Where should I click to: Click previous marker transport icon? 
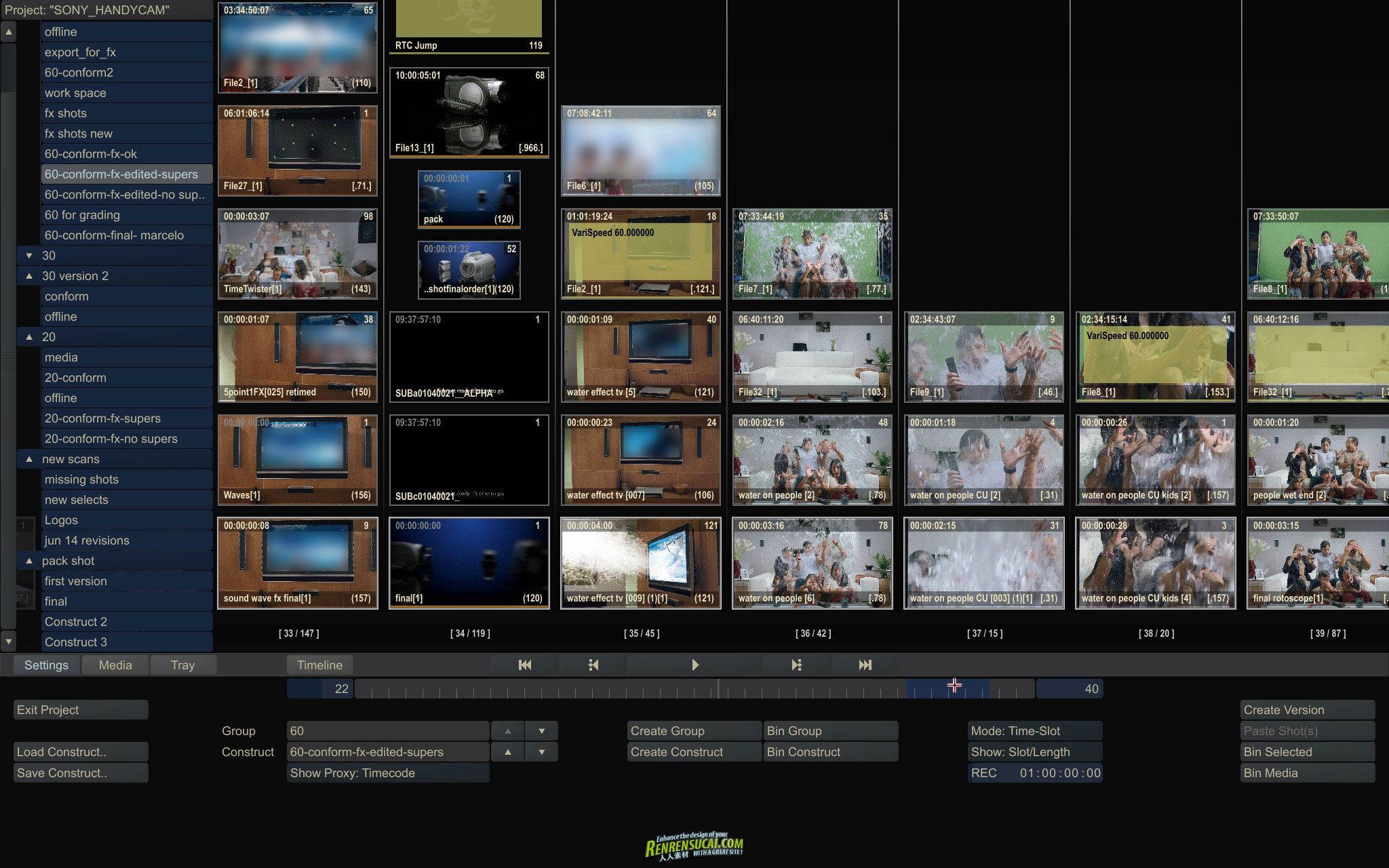(592, 665)
